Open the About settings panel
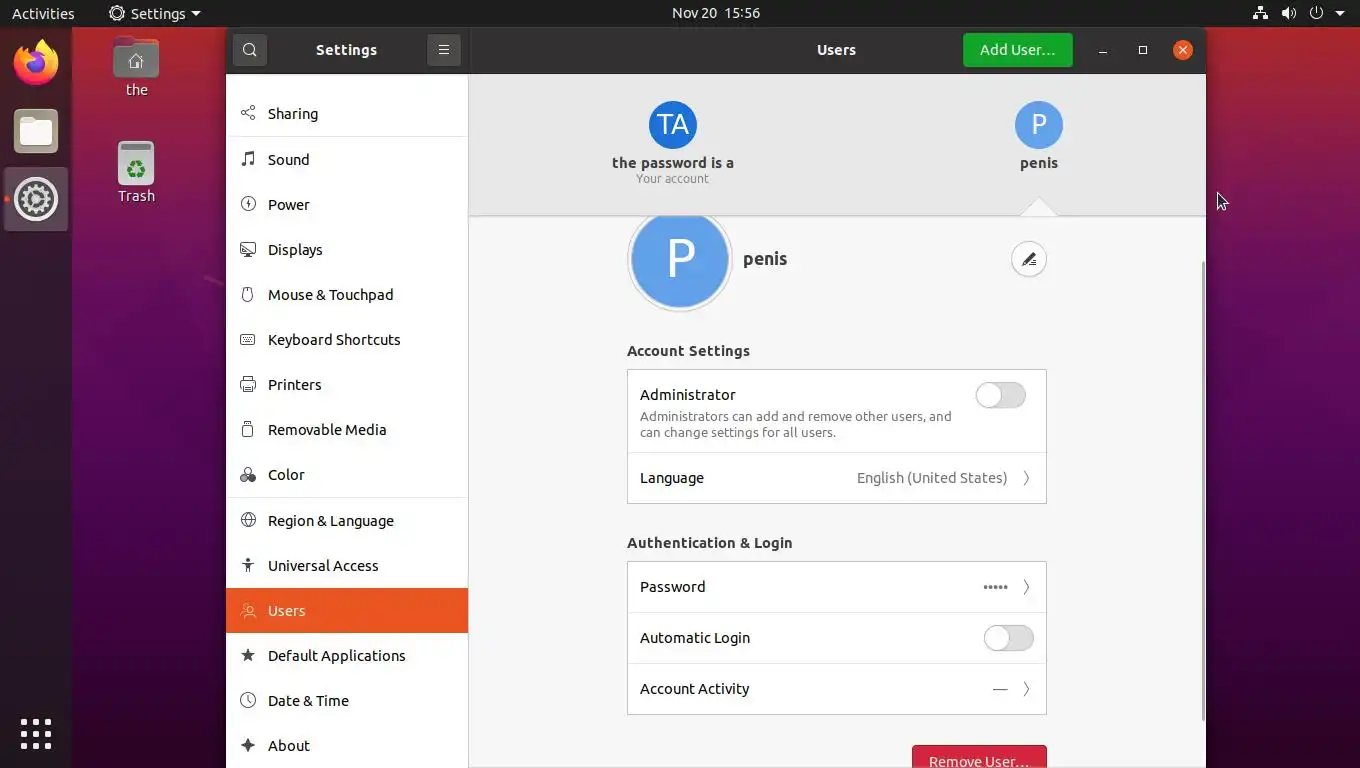 [347, 745]
